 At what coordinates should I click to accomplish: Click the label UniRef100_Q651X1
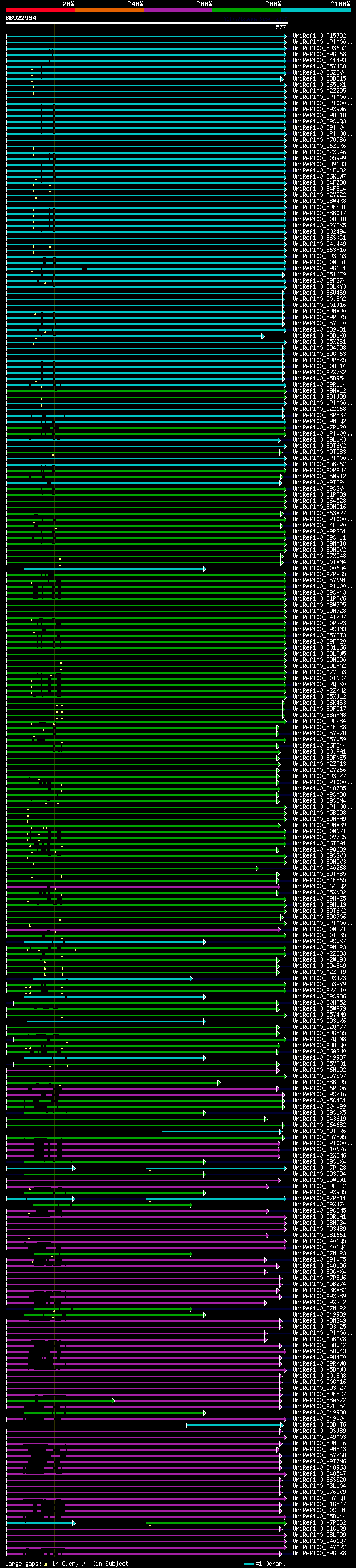pos(319,85)
